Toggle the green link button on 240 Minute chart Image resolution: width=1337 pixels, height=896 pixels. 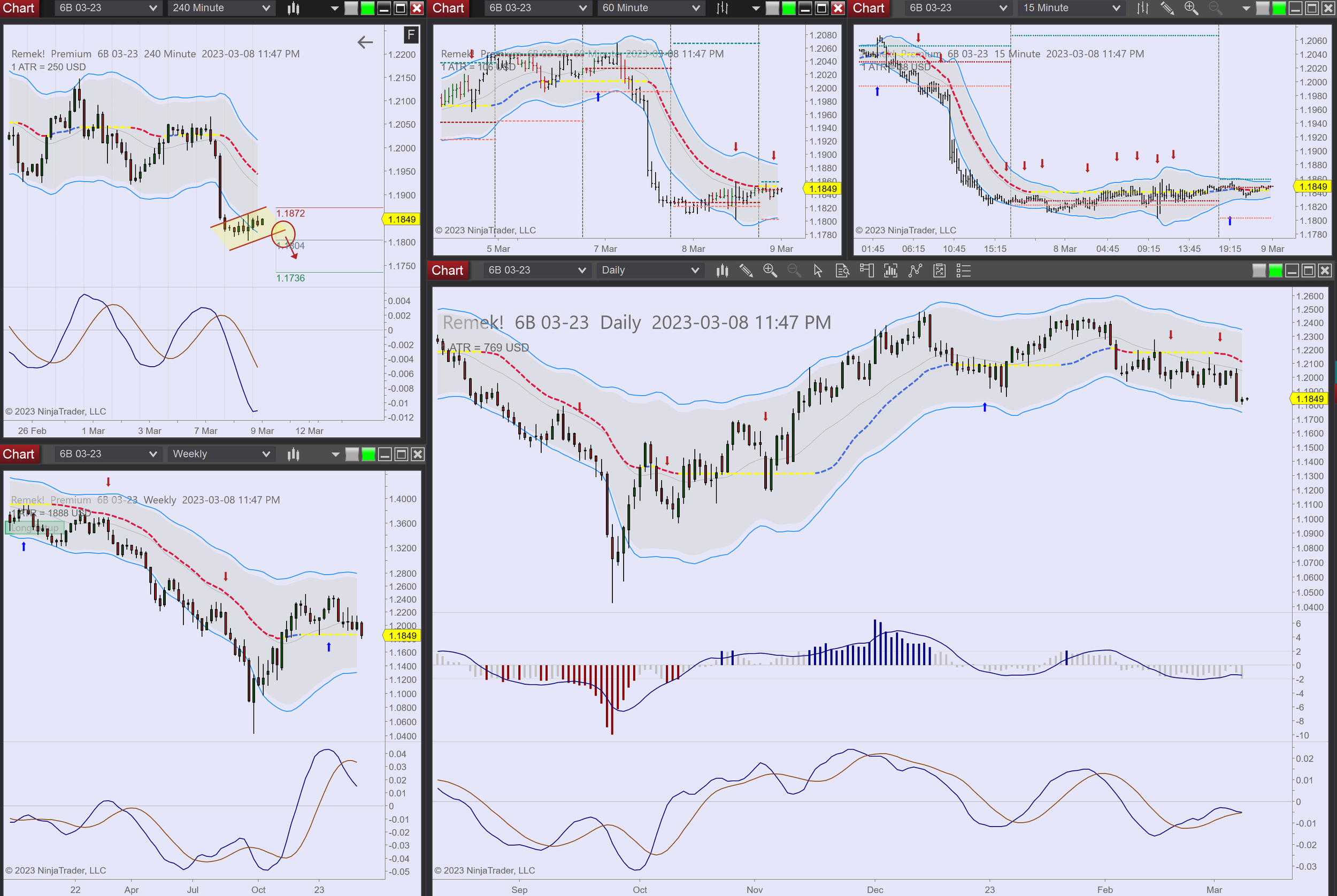(367, 8)
